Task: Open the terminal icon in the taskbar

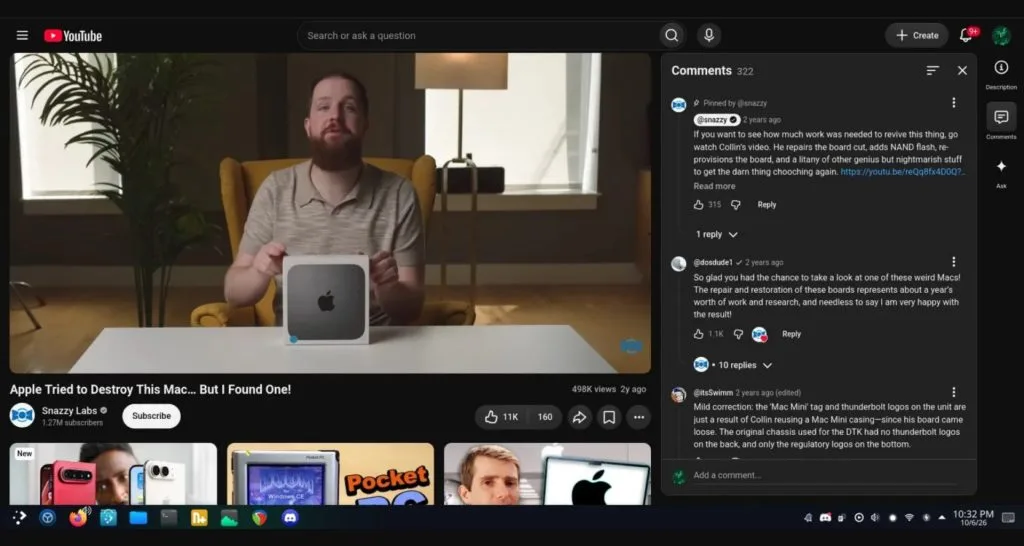Action: pyautogui.click(x=168, y=518)
